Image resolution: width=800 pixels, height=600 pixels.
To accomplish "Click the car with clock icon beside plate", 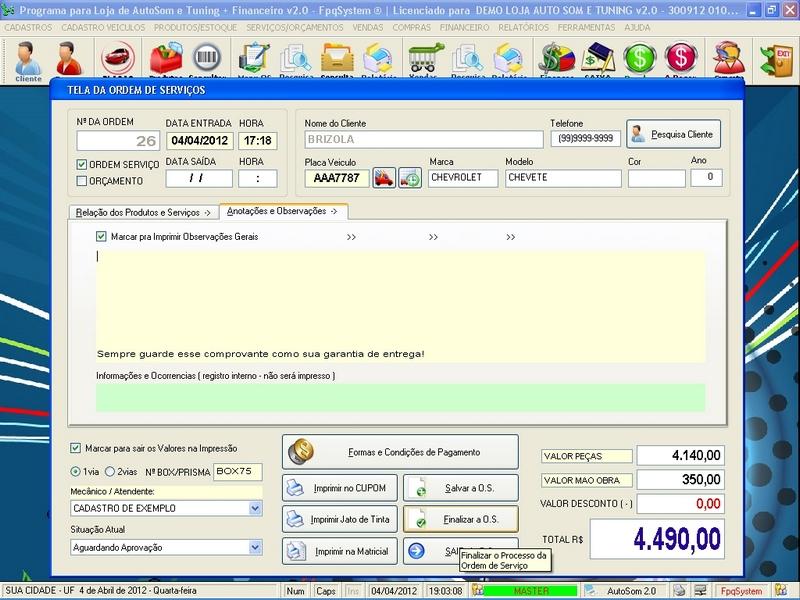I will 410,178.
